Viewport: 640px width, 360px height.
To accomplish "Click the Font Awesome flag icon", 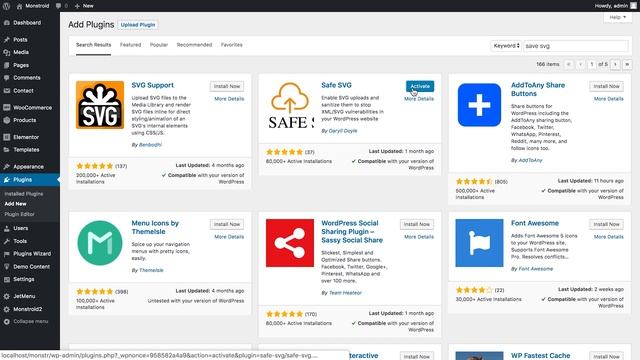I will (x=479, y=243).
